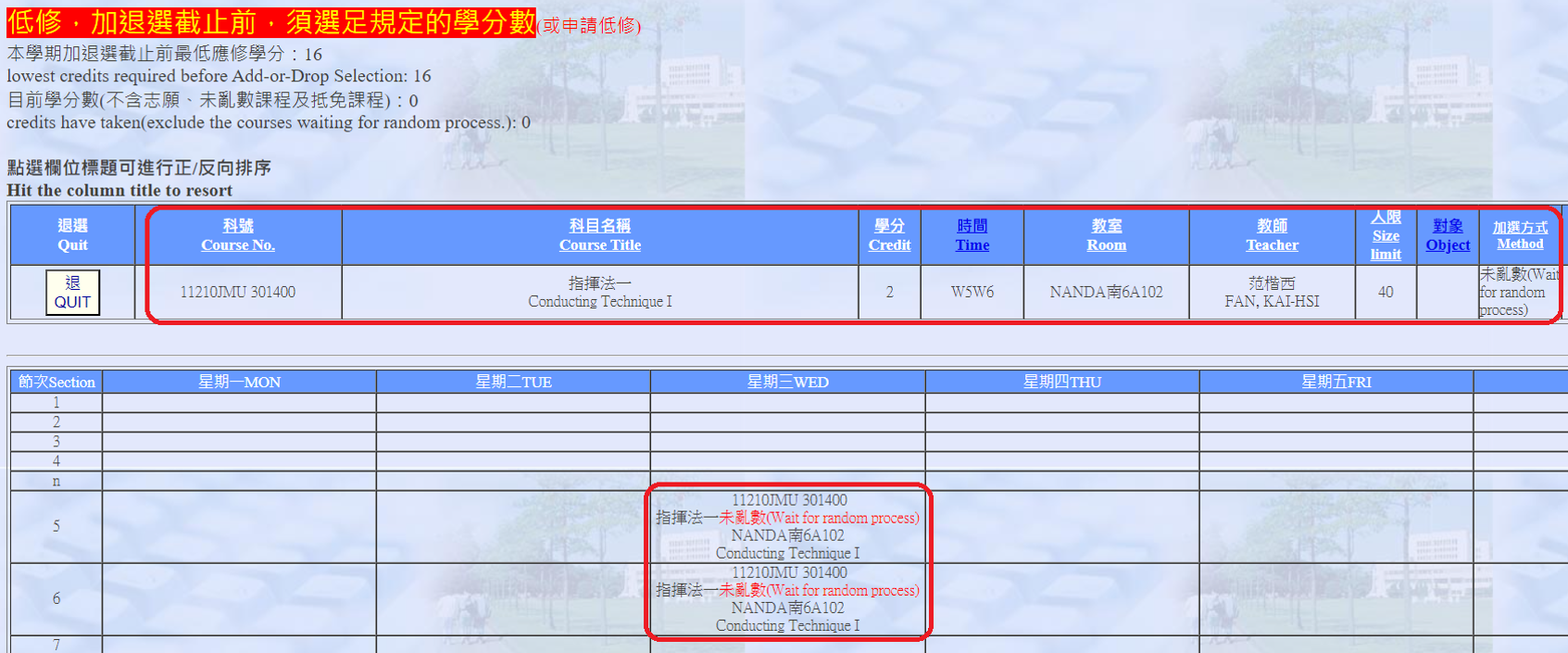Click the red (或申請低修) text
The image size is (1568, 653).
pyautogui.click(x=589, y=26)
